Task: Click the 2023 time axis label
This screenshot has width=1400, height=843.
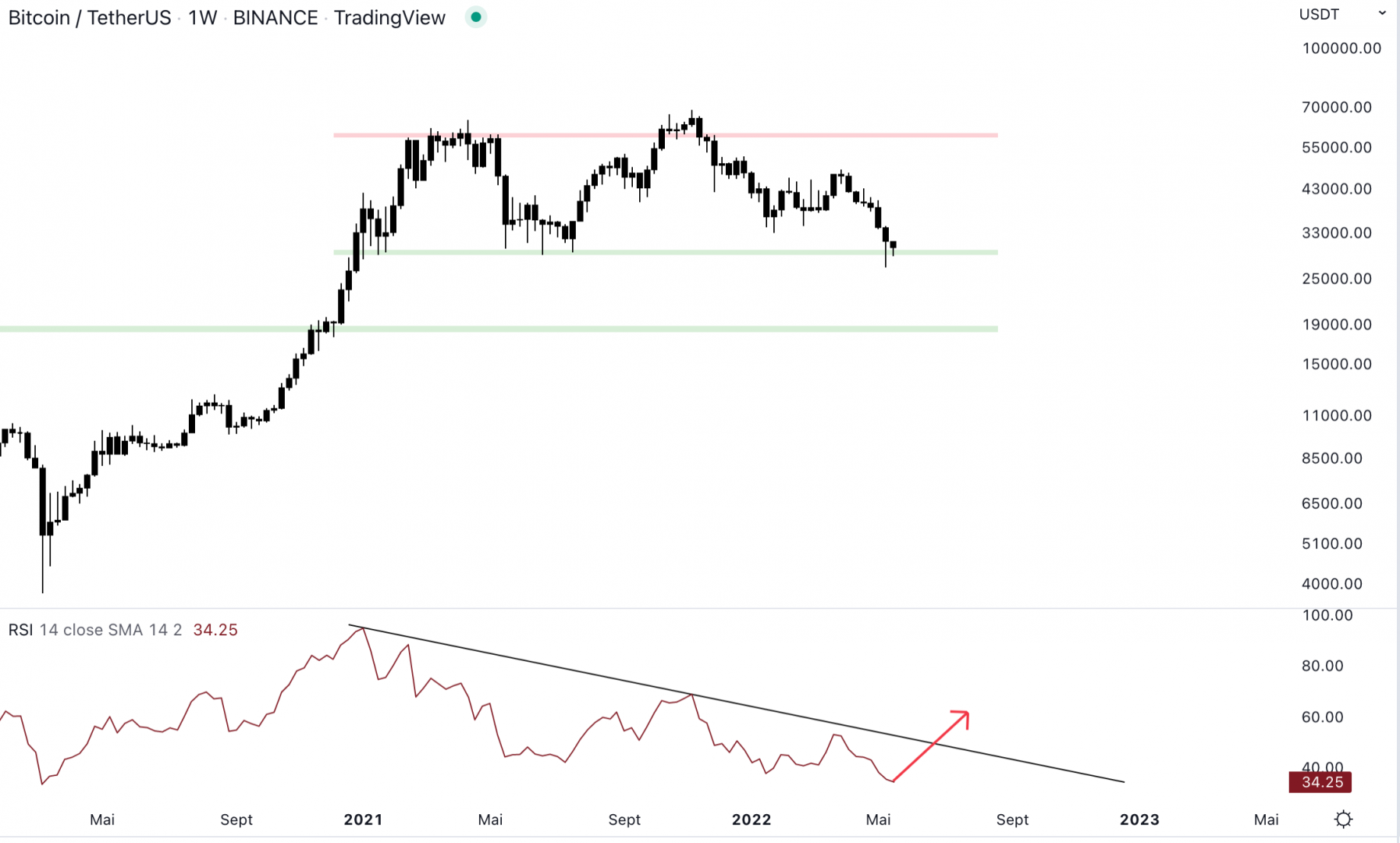Action: click(x=1139, y=820)
